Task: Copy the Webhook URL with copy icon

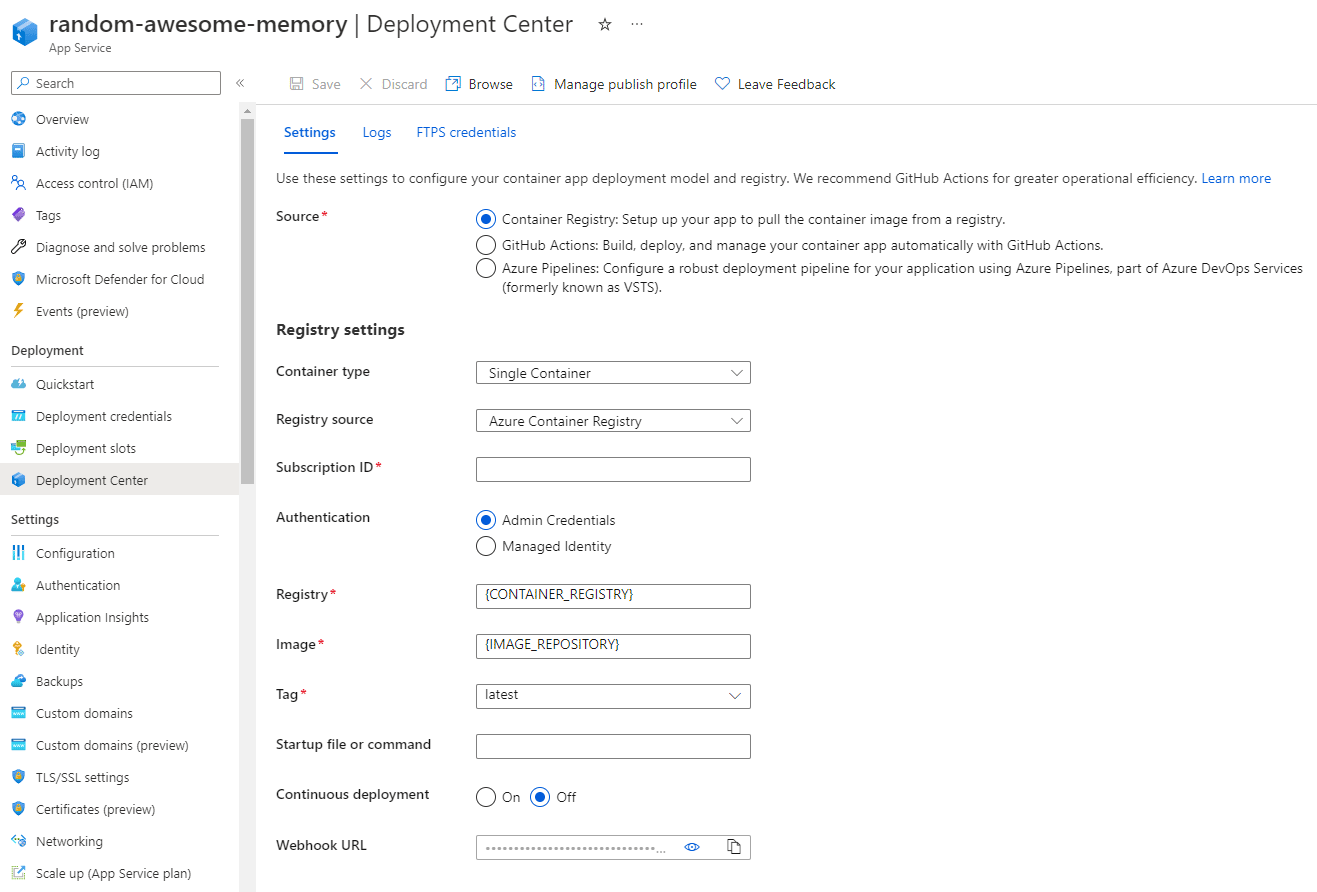Action: pyautogui.click(x=734, y=847)
